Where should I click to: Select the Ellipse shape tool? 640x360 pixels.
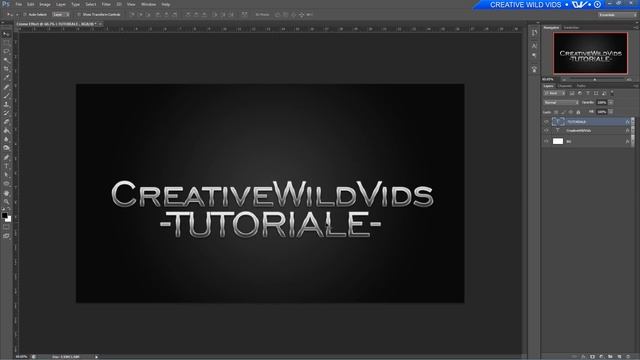[6, 184]
